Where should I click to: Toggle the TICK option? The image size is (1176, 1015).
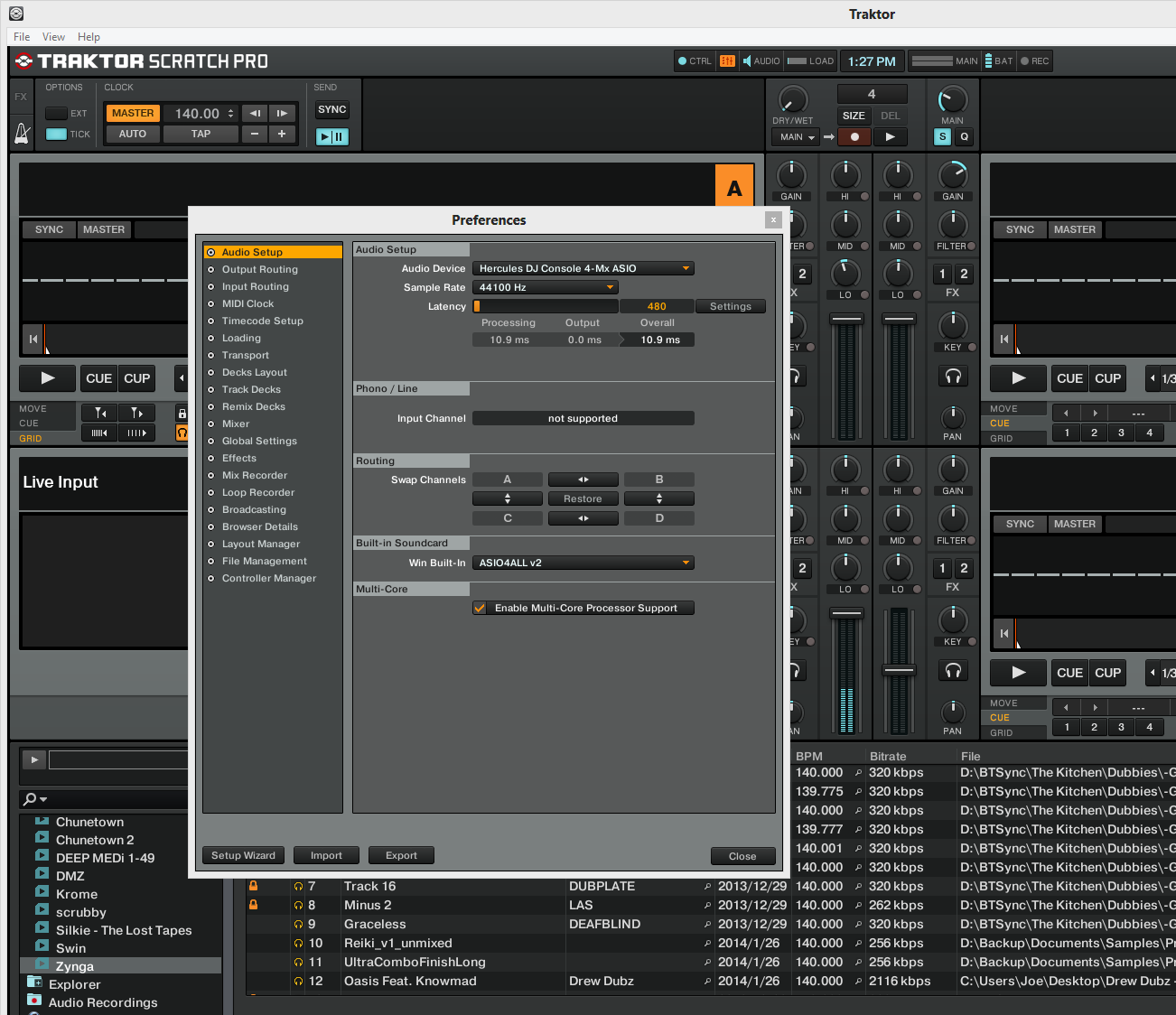tap(56, 134)
